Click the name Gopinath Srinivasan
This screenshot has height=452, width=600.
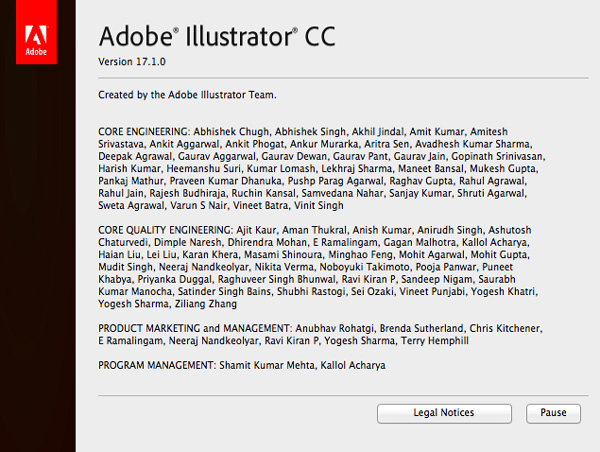497,156
